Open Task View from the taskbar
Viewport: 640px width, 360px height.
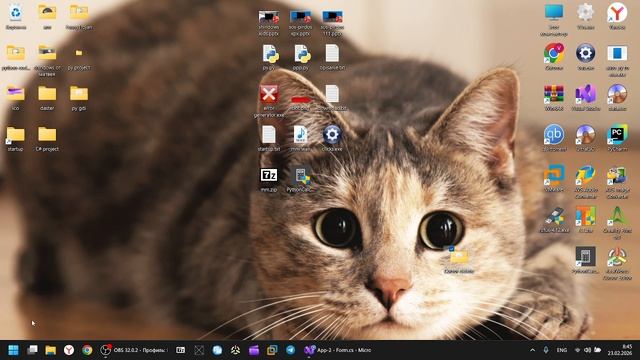pos(32,350)
